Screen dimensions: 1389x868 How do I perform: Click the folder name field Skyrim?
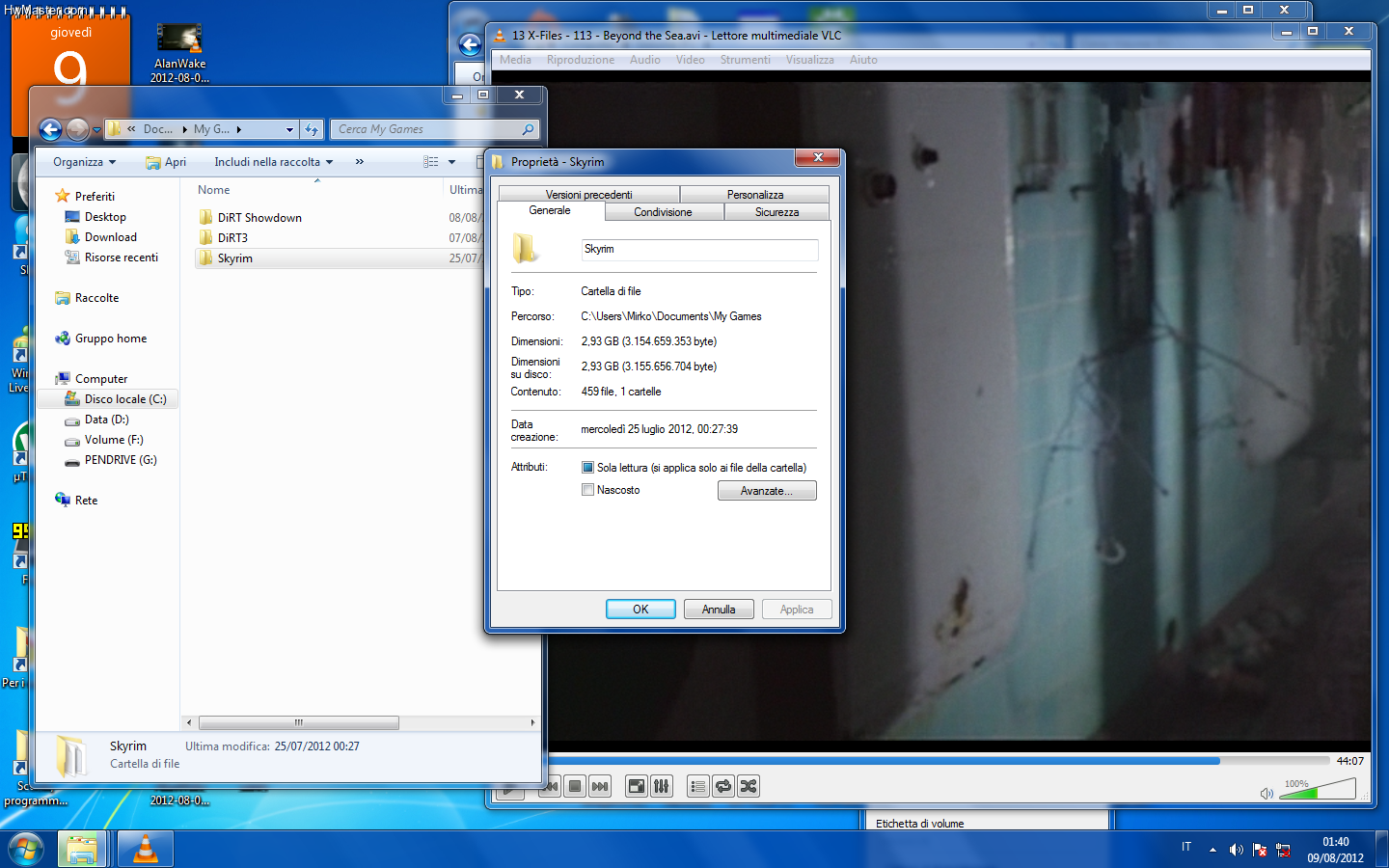point(699,250)
